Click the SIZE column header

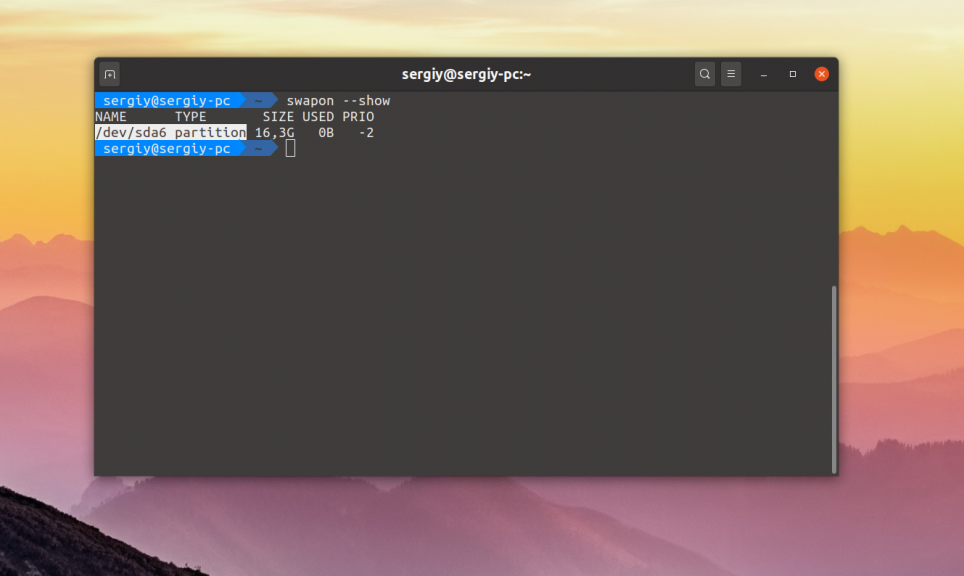[278, 117]
